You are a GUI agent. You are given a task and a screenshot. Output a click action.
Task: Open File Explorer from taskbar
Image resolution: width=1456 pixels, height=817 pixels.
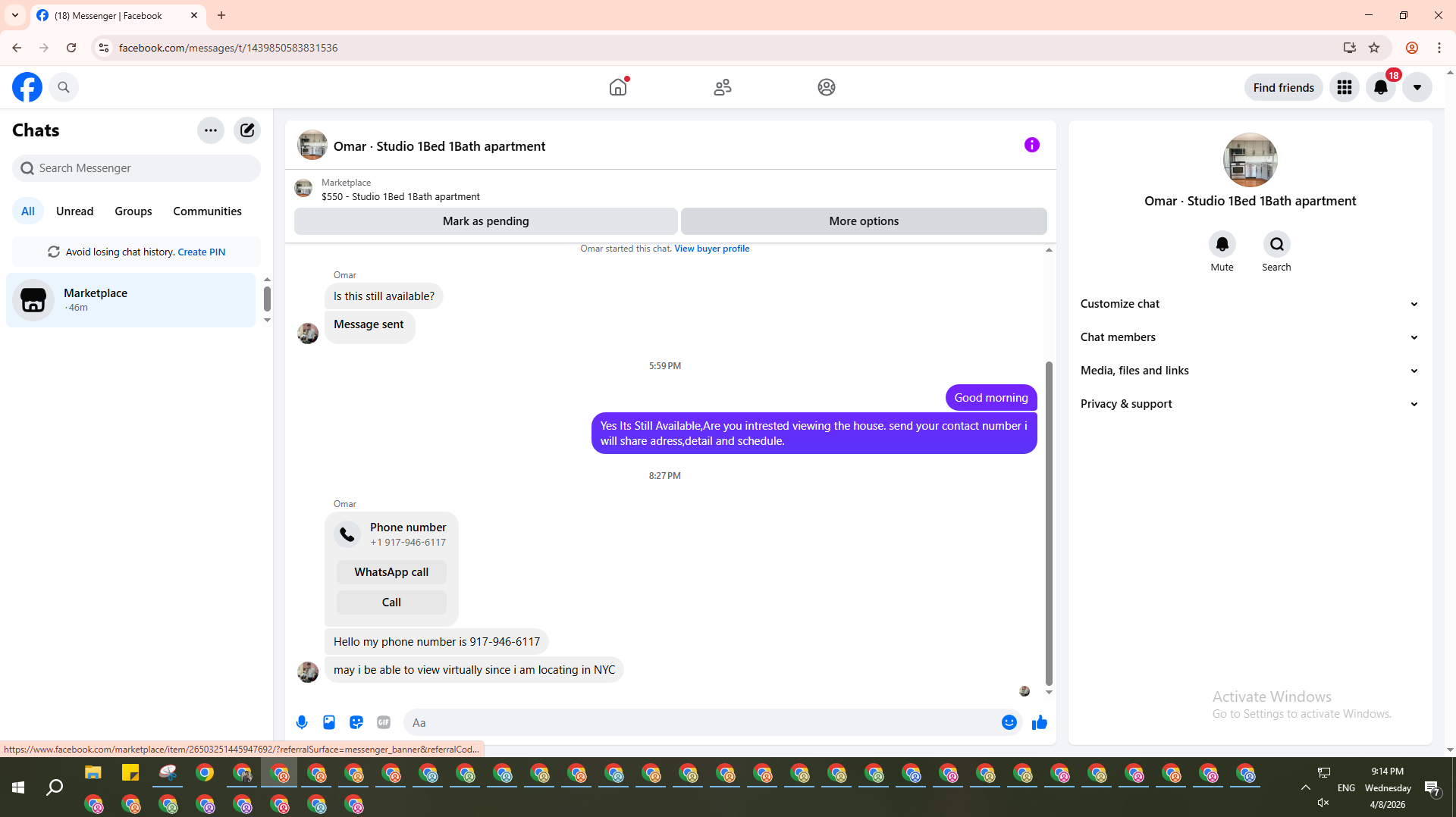click(x=93, y=773)
